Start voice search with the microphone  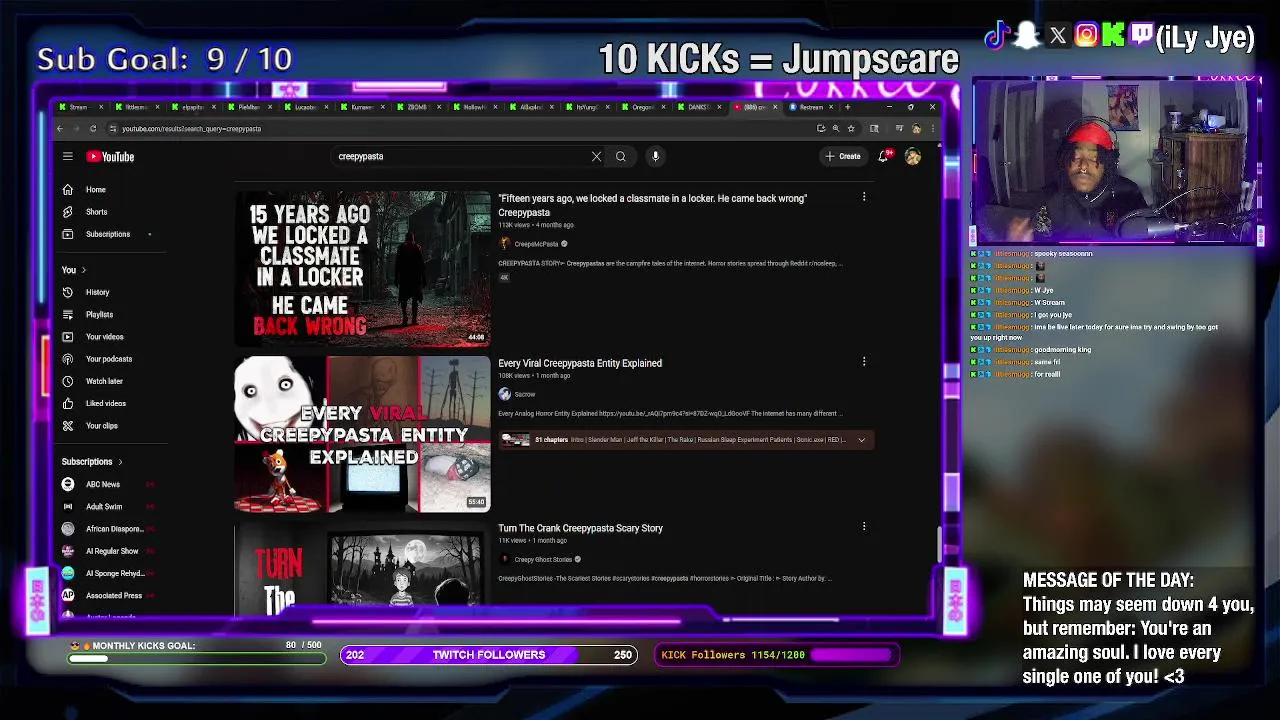point(655,156)
